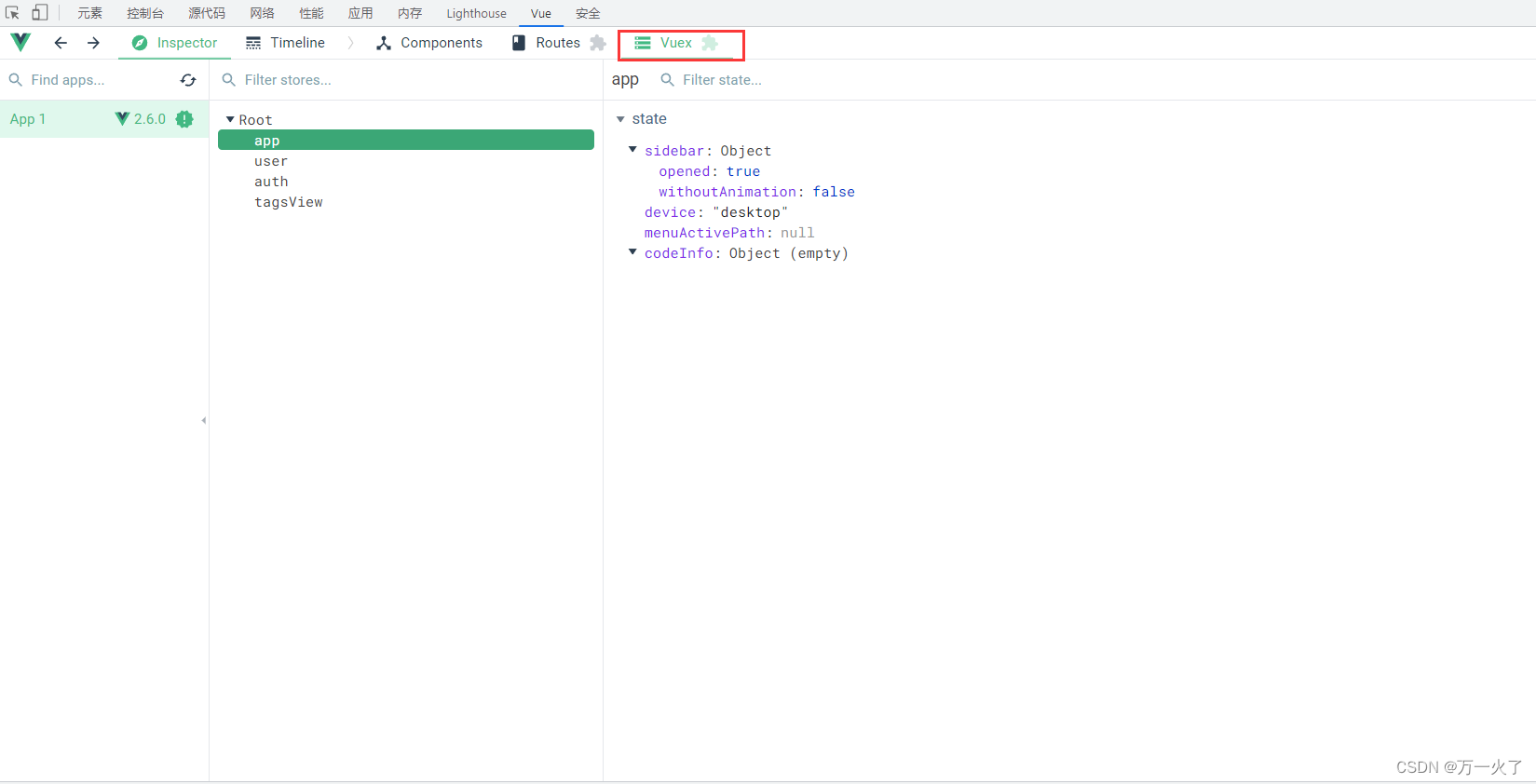
Task: Collapse the Root store node
Action: (x=230, y=120)
